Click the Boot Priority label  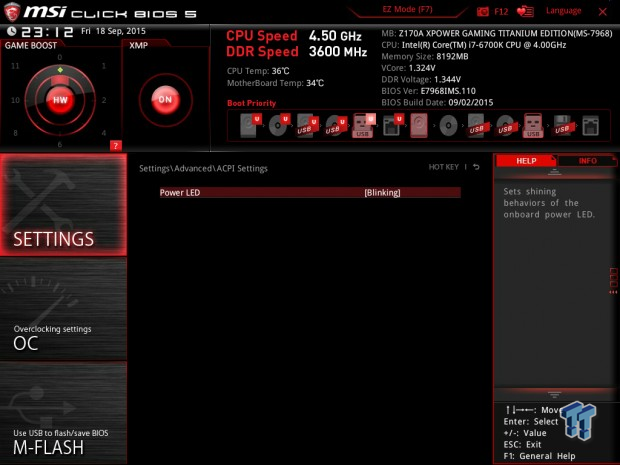(x=251, y=103)
